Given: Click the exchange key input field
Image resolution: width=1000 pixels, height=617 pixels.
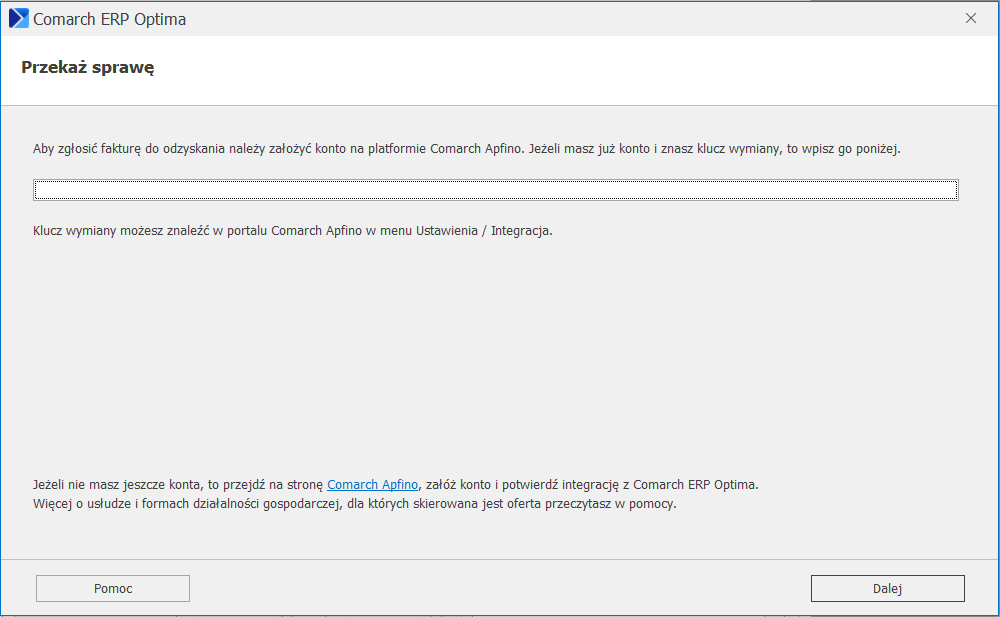Looking at the screenshot, I should pyautogui.click(x=496, y=190).
